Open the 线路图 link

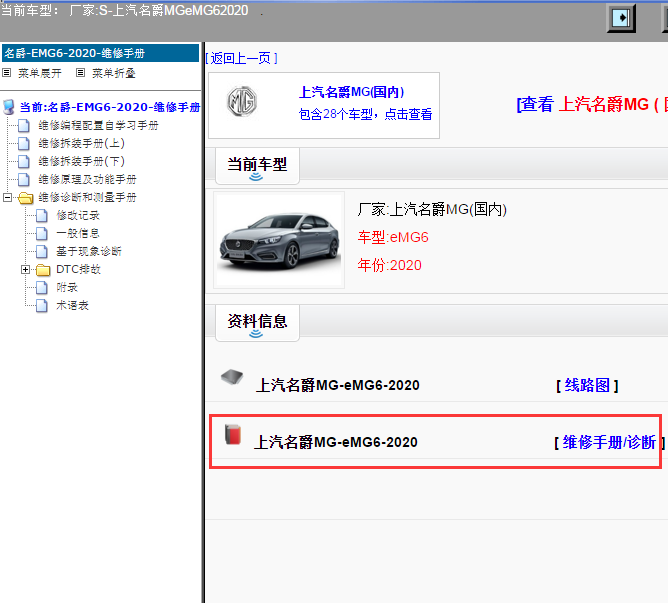(x=587, y=385)
